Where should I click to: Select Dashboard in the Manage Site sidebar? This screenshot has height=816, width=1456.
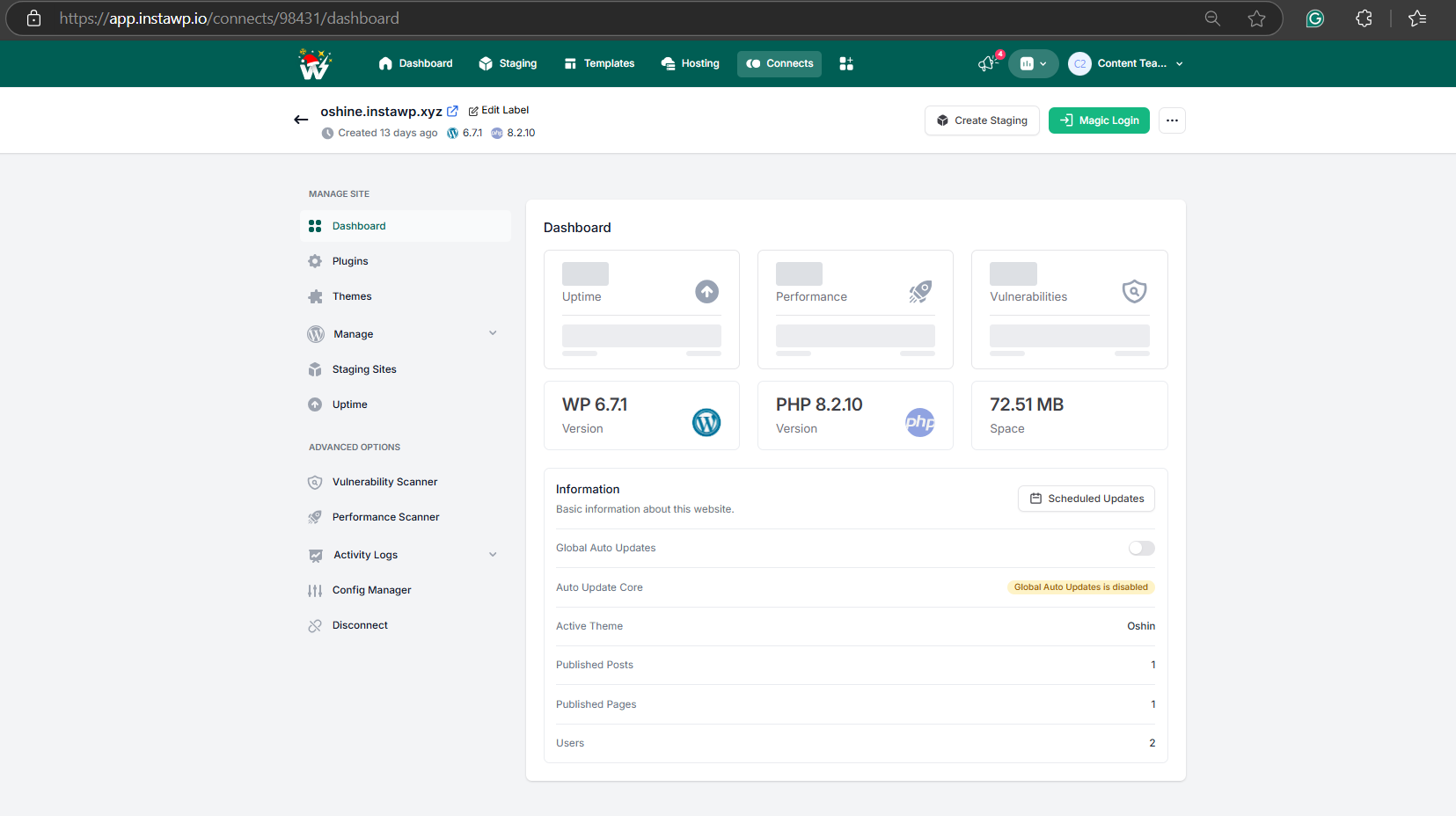[x=405, y=226]
